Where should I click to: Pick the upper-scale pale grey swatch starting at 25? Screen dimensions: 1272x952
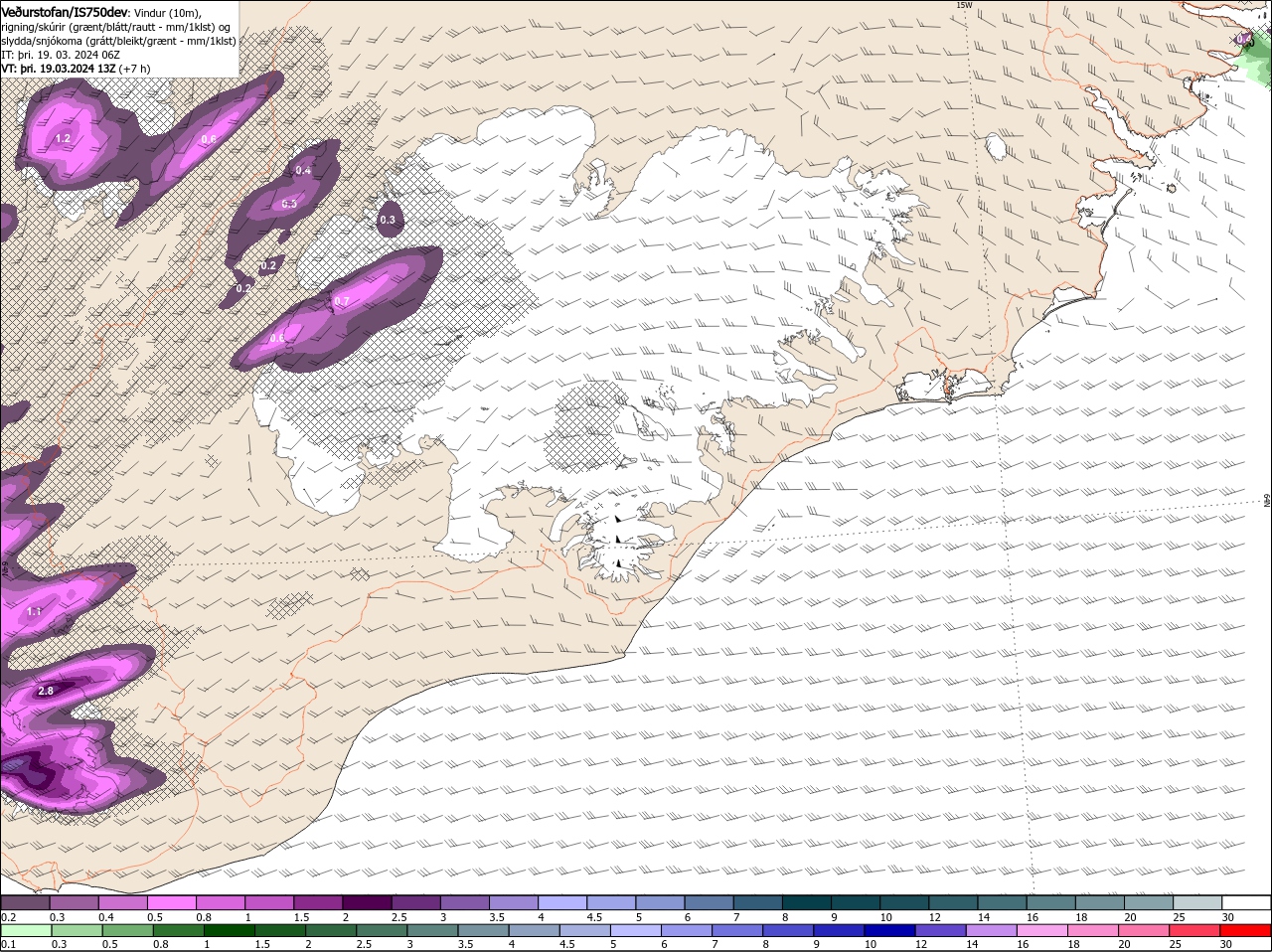click(x=1200, y=902)
